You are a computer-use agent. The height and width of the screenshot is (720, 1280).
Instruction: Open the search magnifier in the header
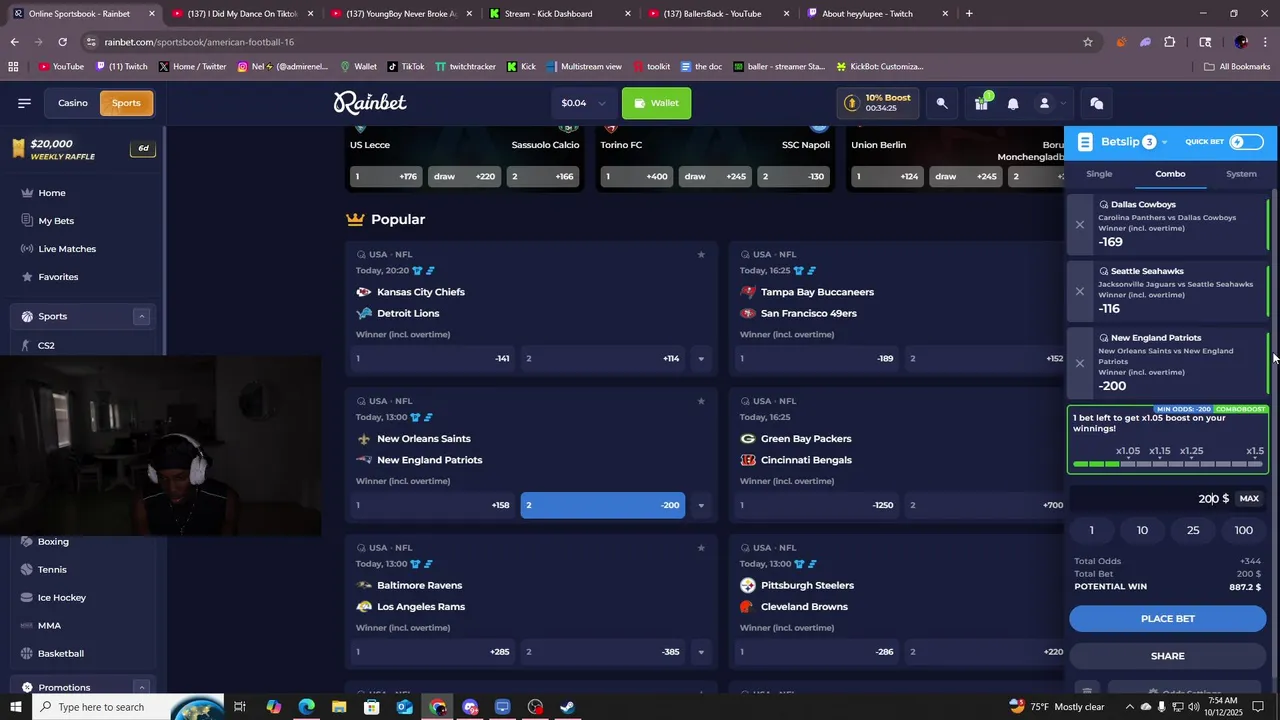coord(942,103)
